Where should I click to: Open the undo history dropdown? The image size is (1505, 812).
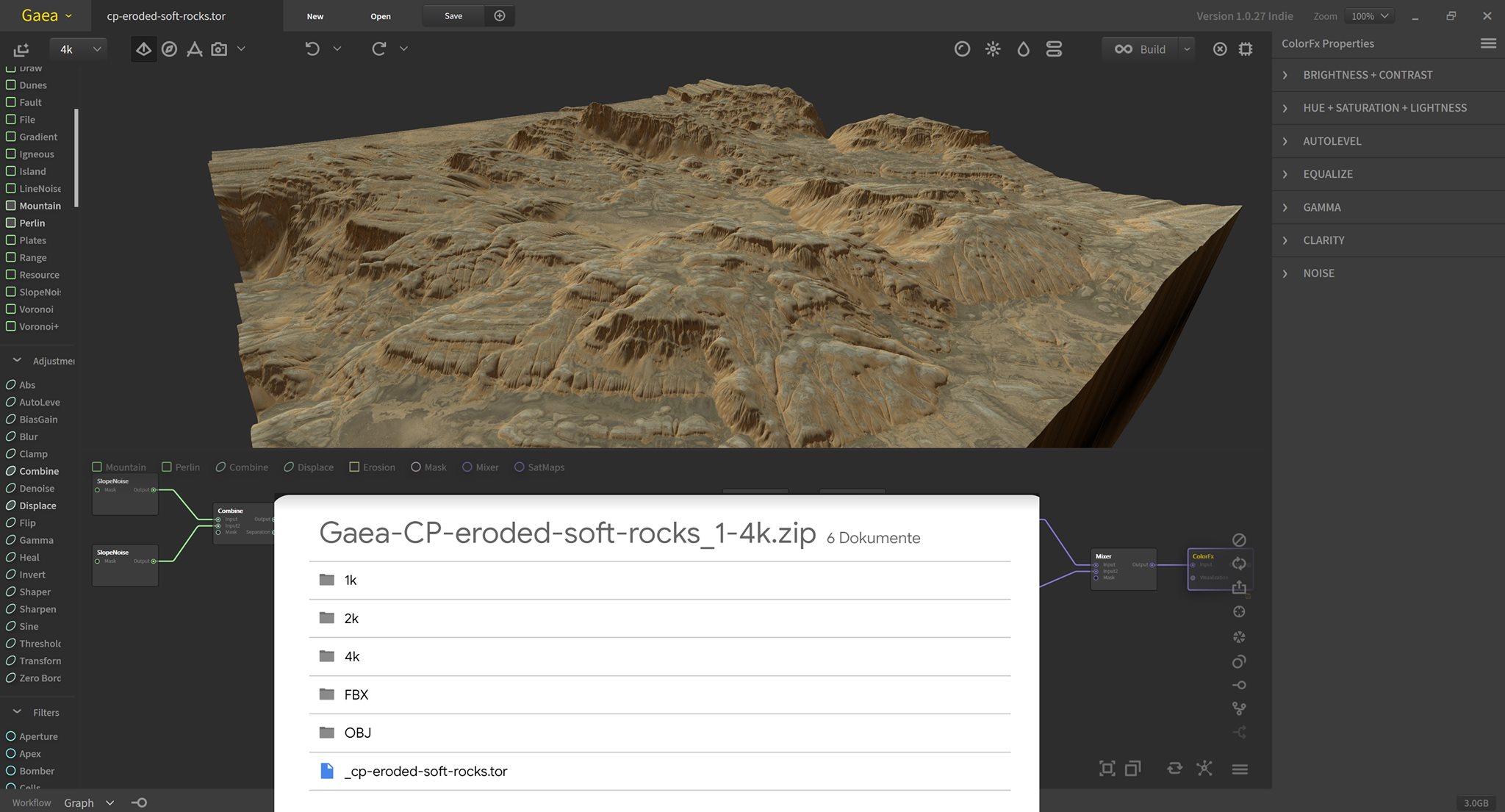click(337, 49)
